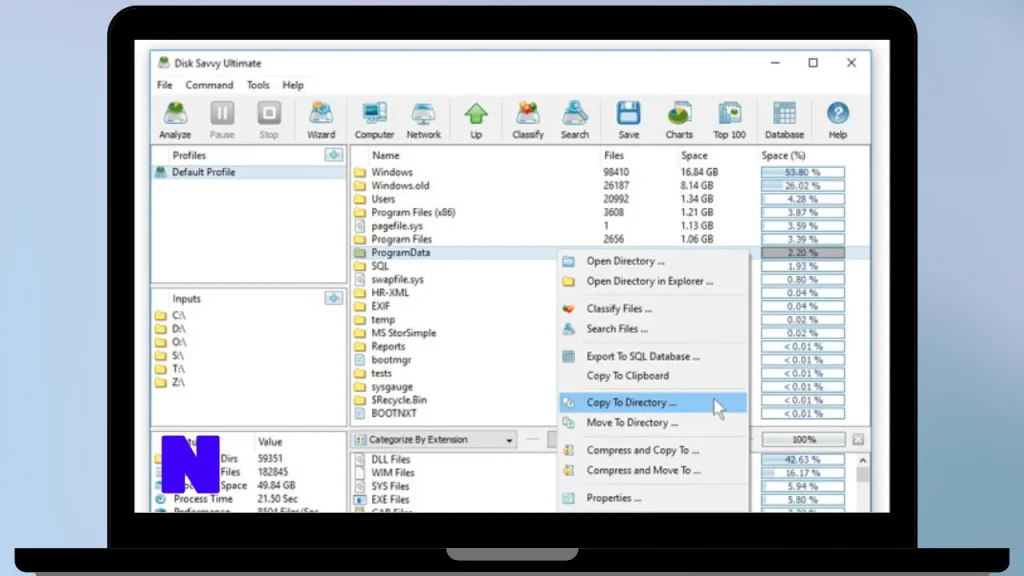Select the Z:\ input directory

coord(178,383)
